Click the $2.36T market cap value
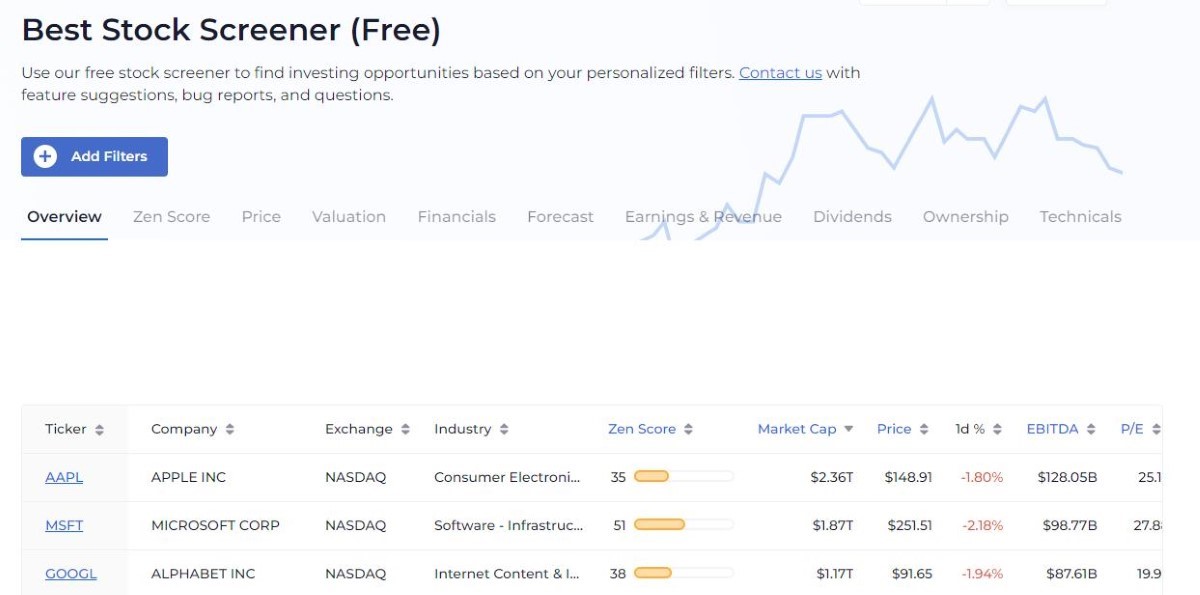 [832, 478]
